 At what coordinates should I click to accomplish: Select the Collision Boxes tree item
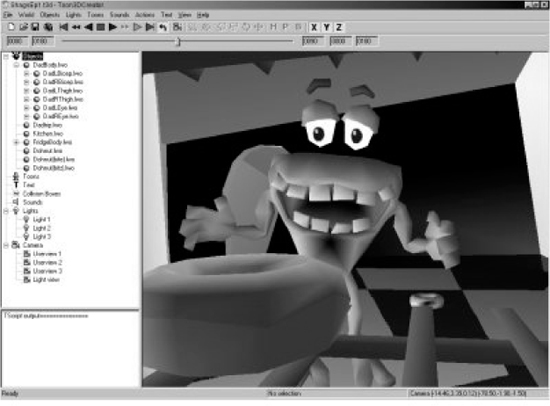click(x=42, y=194)
